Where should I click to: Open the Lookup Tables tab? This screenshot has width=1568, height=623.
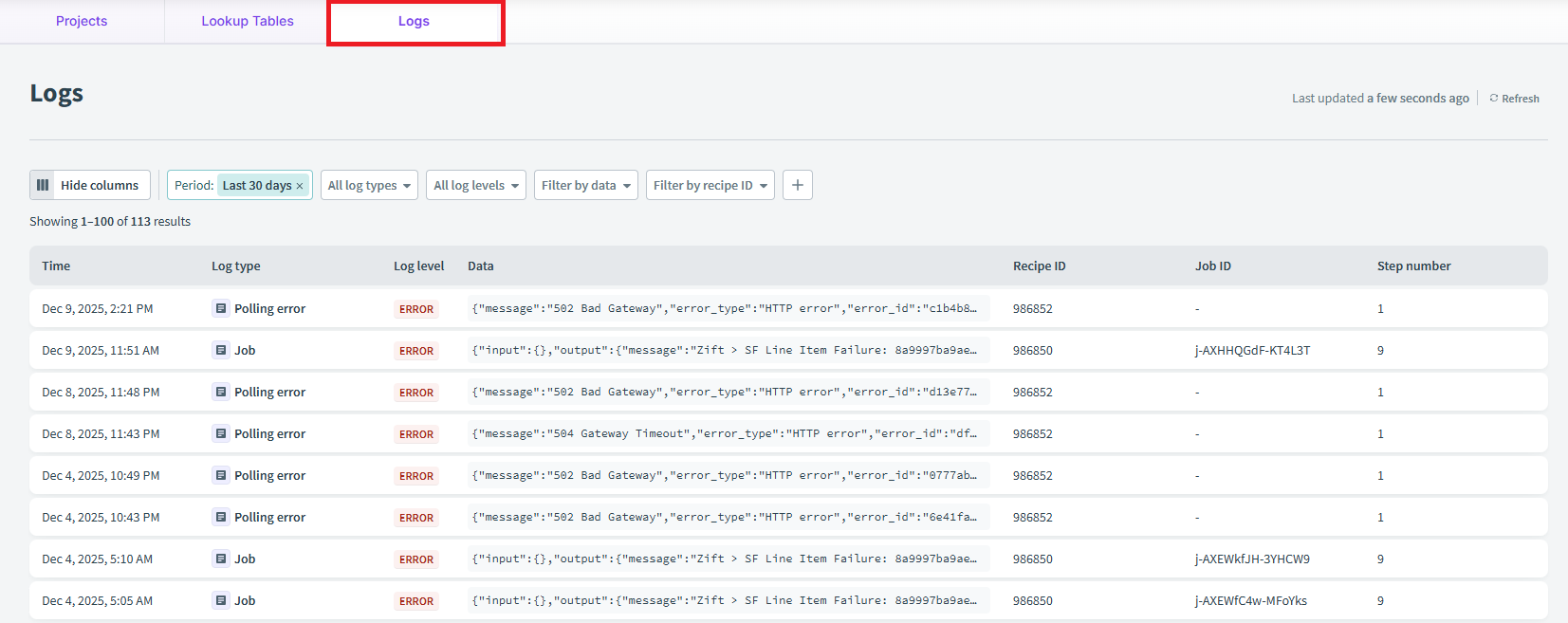[x=248, y=21]
